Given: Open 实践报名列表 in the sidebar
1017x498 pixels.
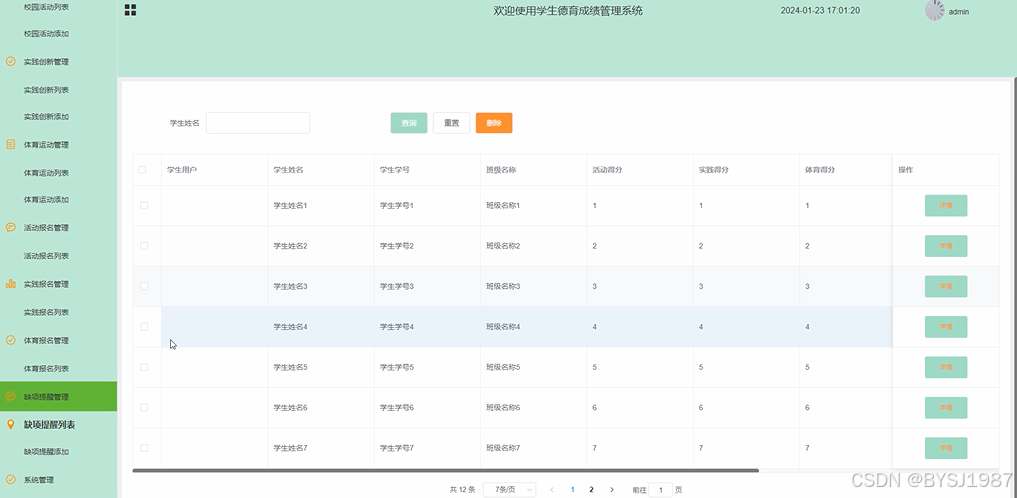Looking at the screenshot, I should tap(46, 312).
